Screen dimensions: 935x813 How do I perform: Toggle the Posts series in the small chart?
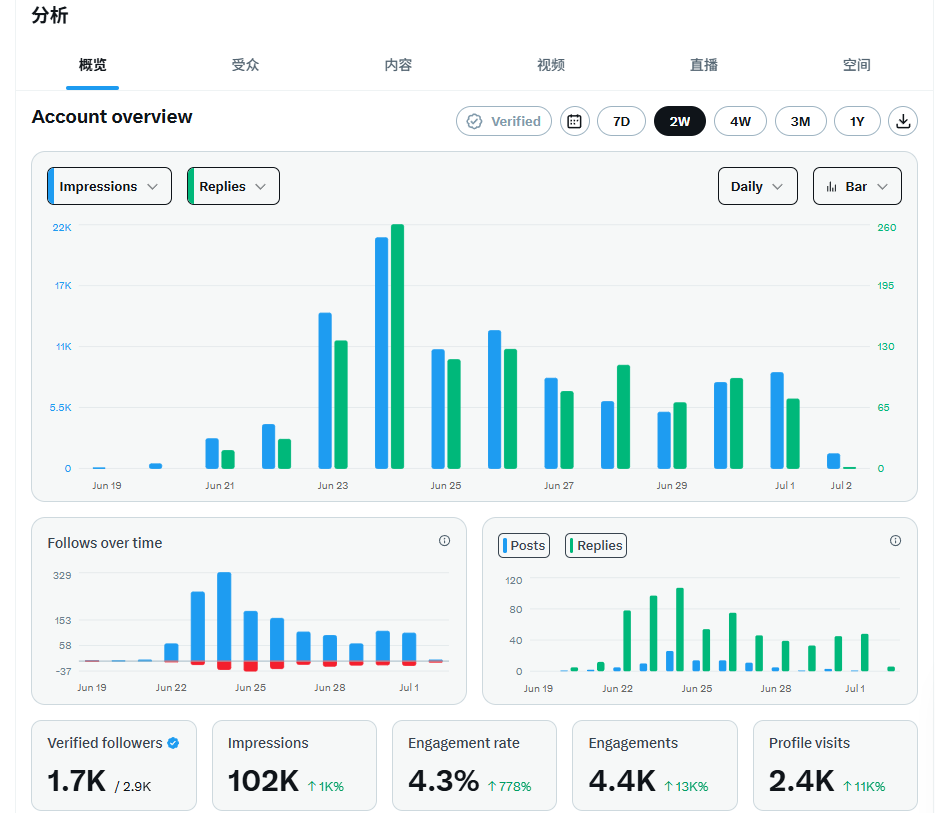tap(524, 546)
